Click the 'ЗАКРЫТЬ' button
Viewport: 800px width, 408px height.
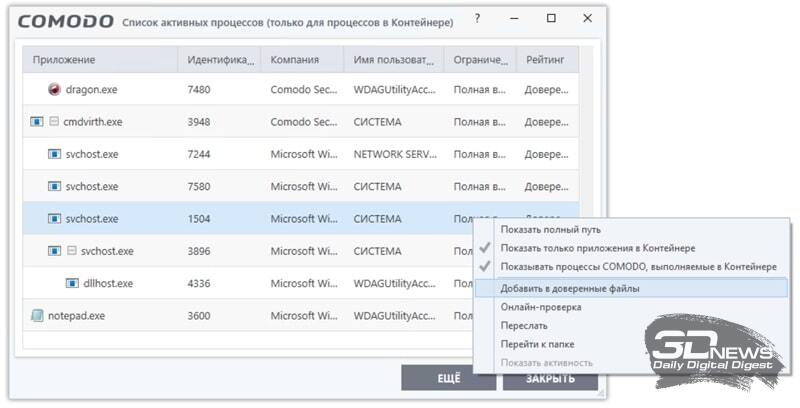(x=551, y=378)
